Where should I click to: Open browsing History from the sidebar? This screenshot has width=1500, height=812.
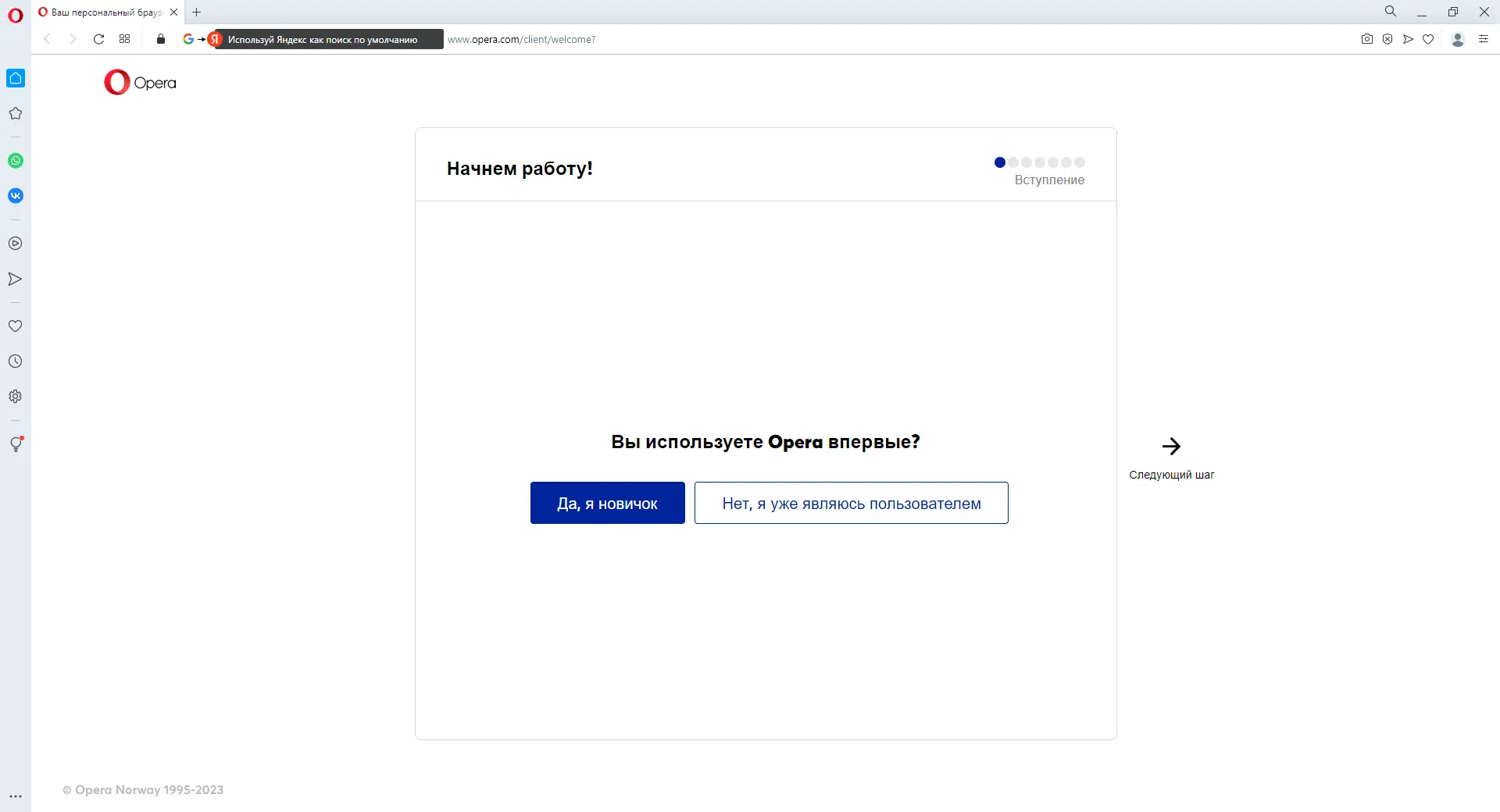point(16,361)
